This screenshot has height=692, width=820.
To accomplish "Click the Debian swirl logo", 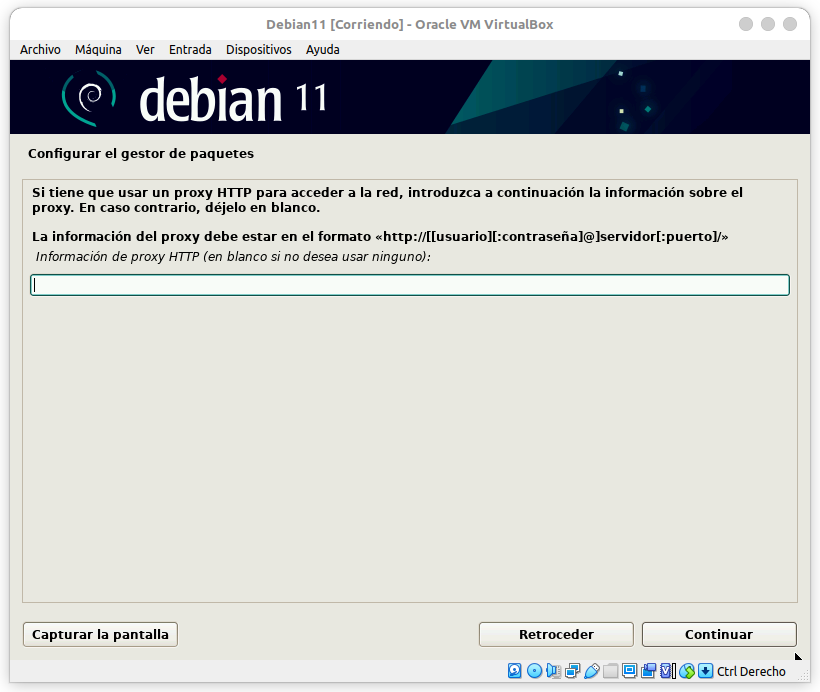I will pyautogui.click(x=89, y=98).
